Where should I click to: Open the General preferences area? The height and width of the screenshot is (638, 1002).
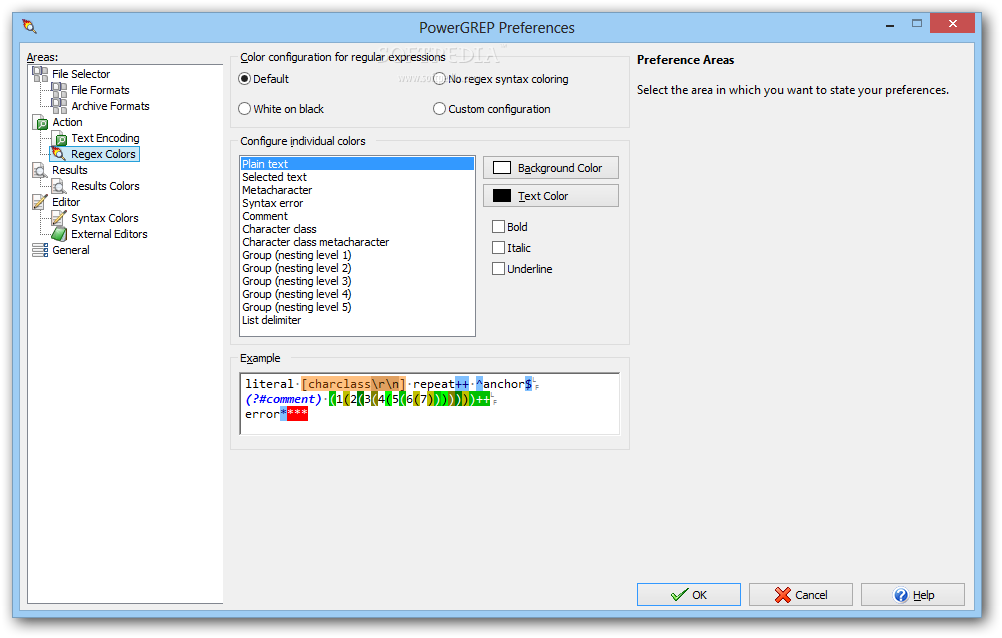(71, 250)
